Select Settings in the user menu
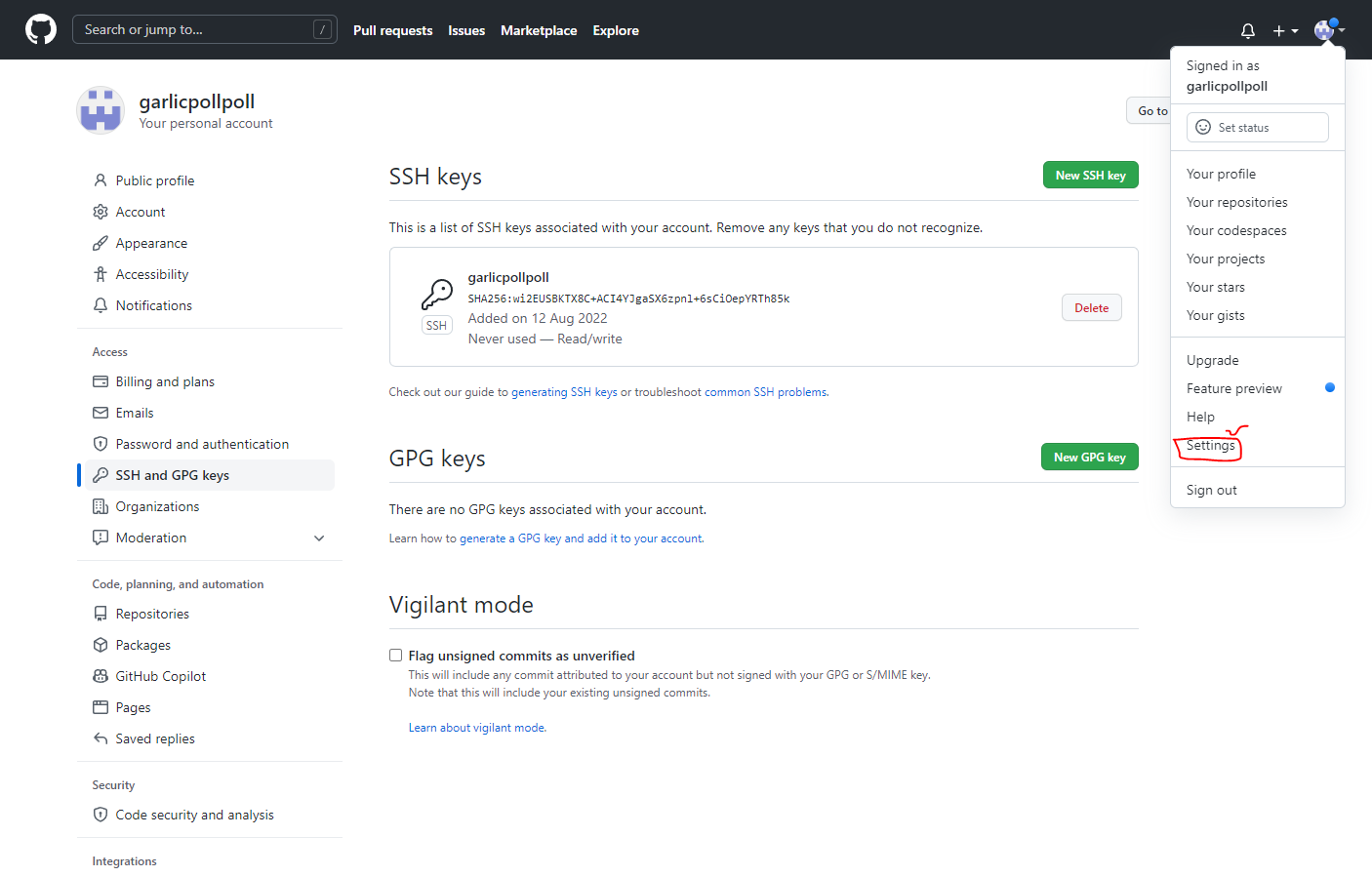The height and width of the screenshot is (877, 1372). coord(1258,445)
